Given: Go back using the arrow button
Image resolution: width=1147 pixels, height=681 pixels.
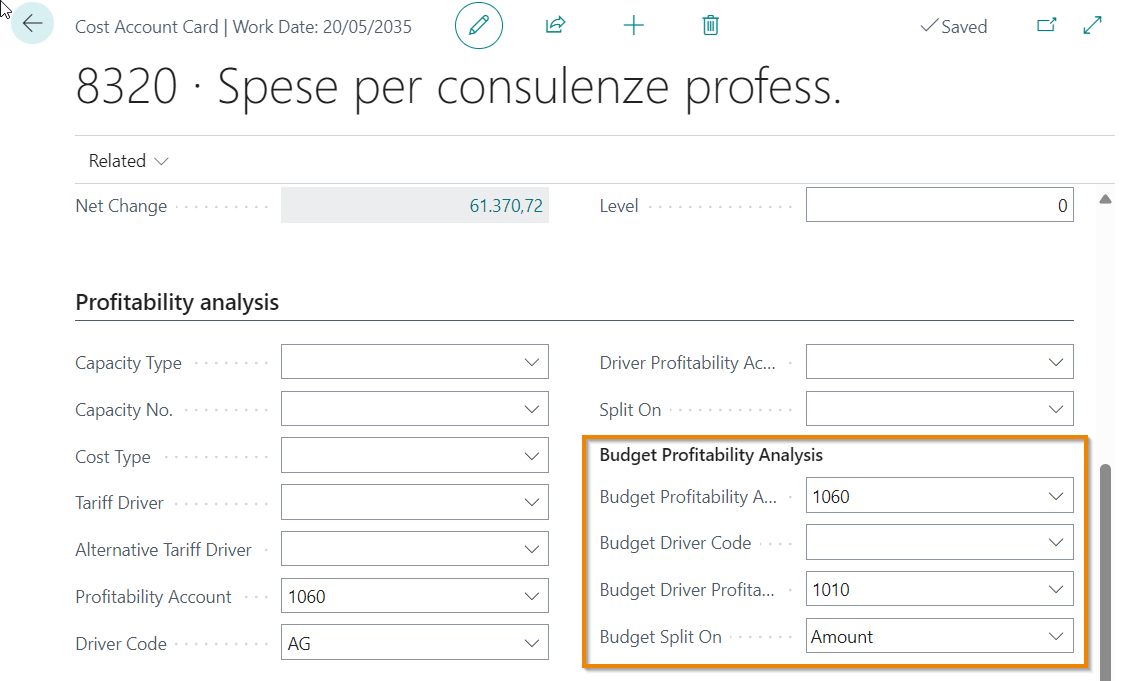Looking at the screenshot, I should pos(32,23).
